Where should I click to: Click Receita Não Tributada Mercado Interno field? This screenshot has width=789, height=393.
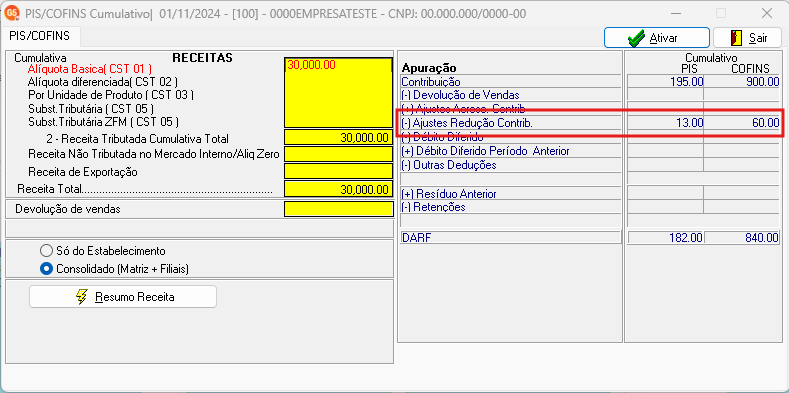pos(338,153)
